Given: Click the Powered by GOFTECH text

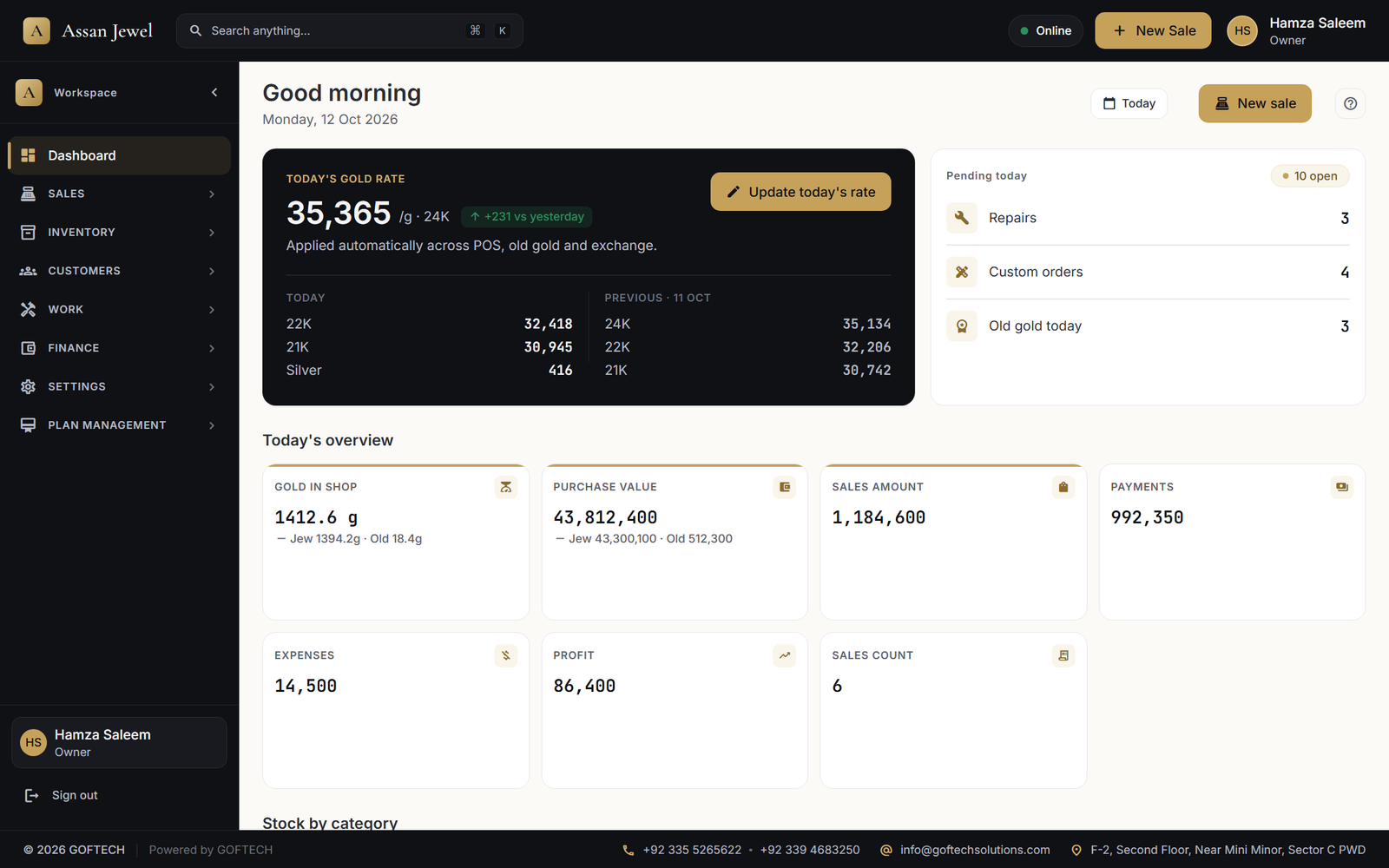Looking at the screenshot, I should click(x=211, y=850).
